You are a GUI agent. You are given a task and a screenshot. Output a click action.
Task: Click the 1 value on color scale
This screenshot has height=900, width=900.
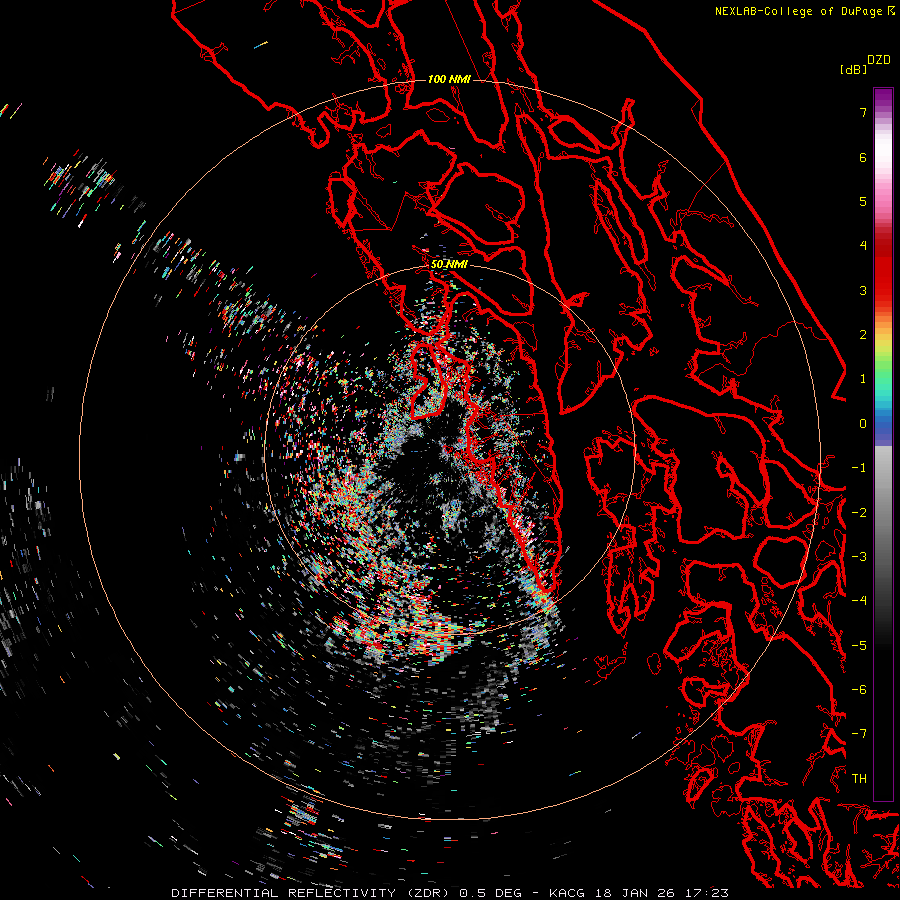point(863,379)
